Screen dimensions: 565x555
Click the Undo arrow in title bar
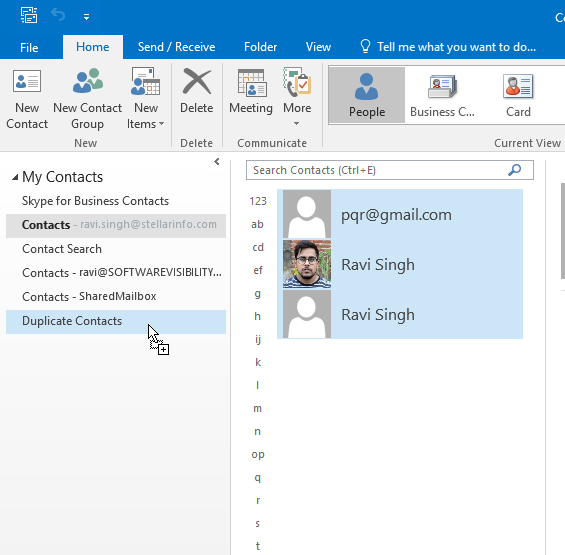[58, 15]
